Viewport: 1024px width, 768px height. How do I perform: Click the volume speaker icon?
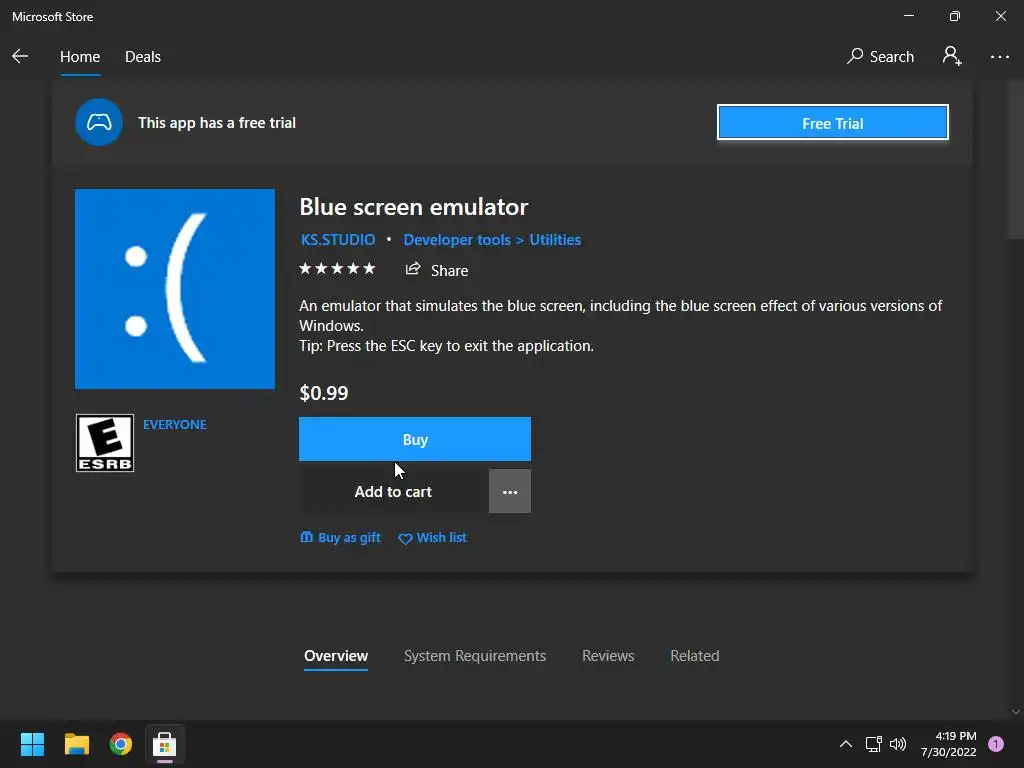click(x=898, y=744)
